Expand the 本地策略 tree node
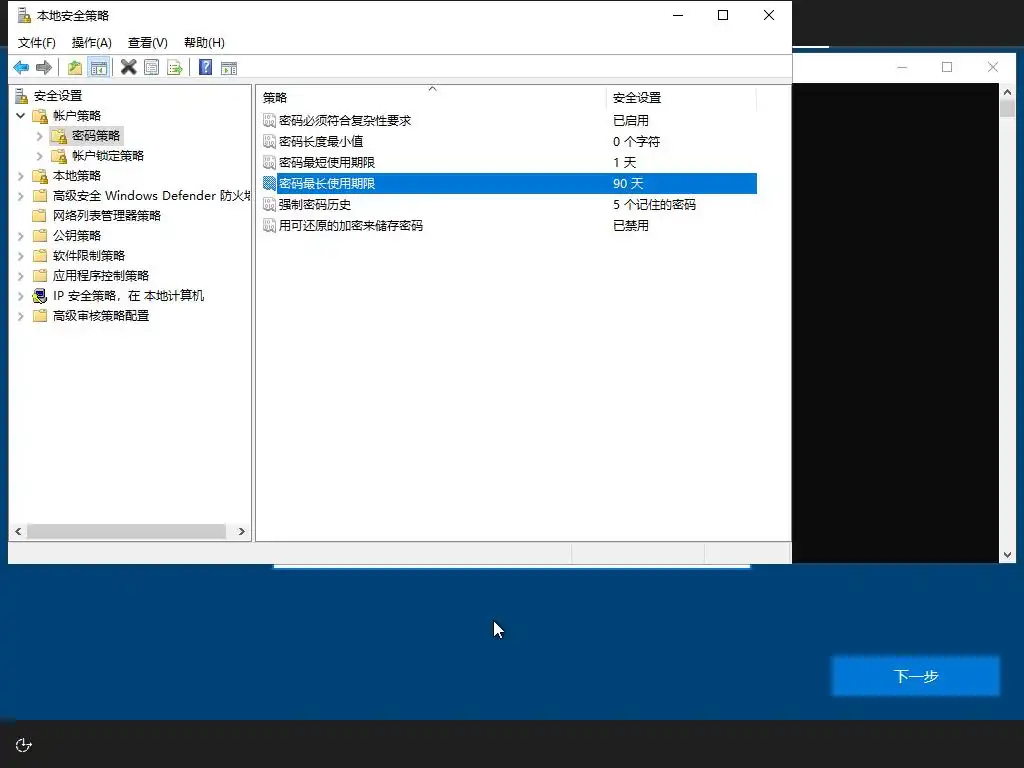The height and width of the screenshot is (768, 1024). pyautogui.click(x=20, y=176)
